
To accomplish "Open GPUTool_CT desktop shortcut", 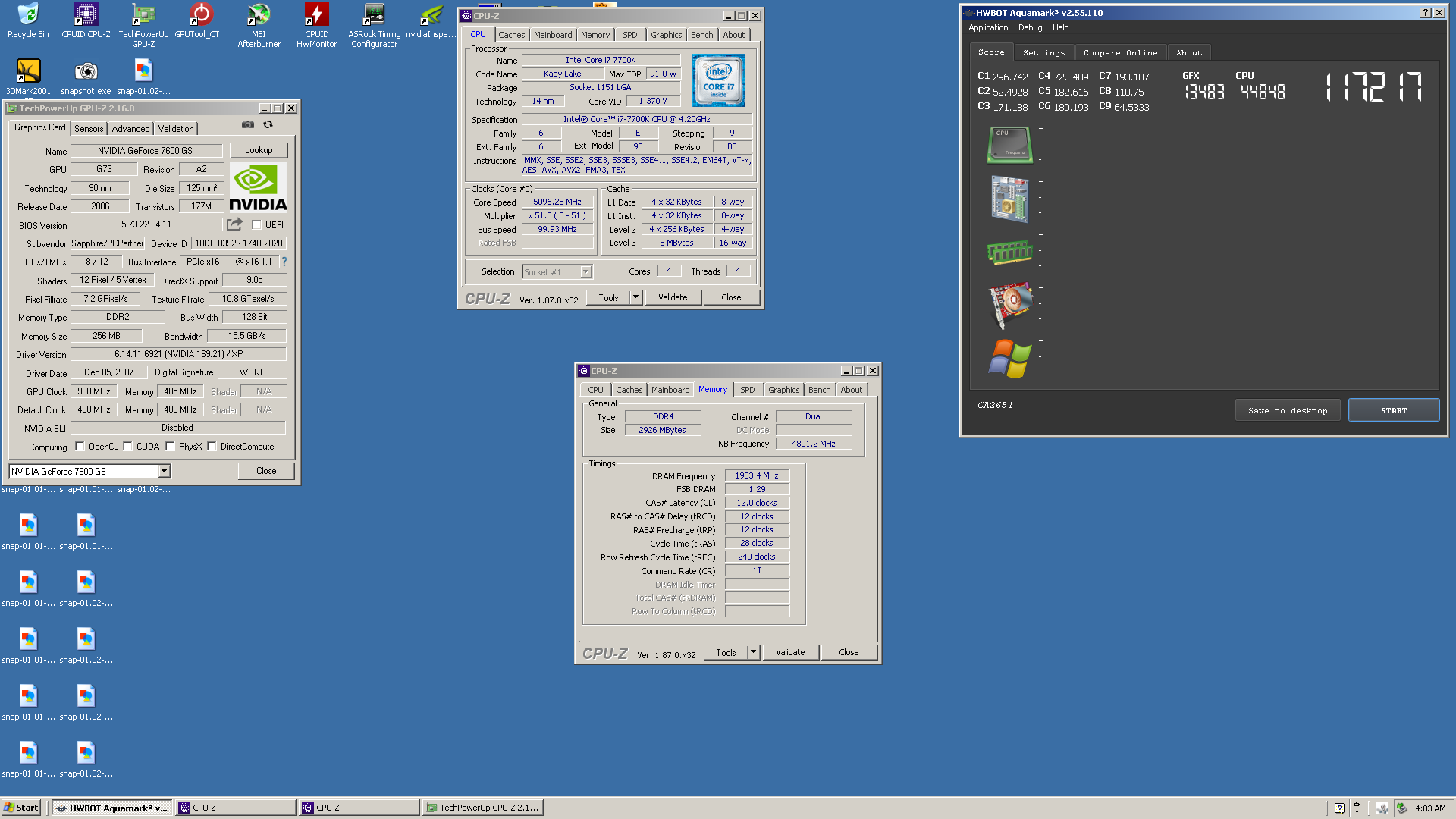I will tap(201, 20).
